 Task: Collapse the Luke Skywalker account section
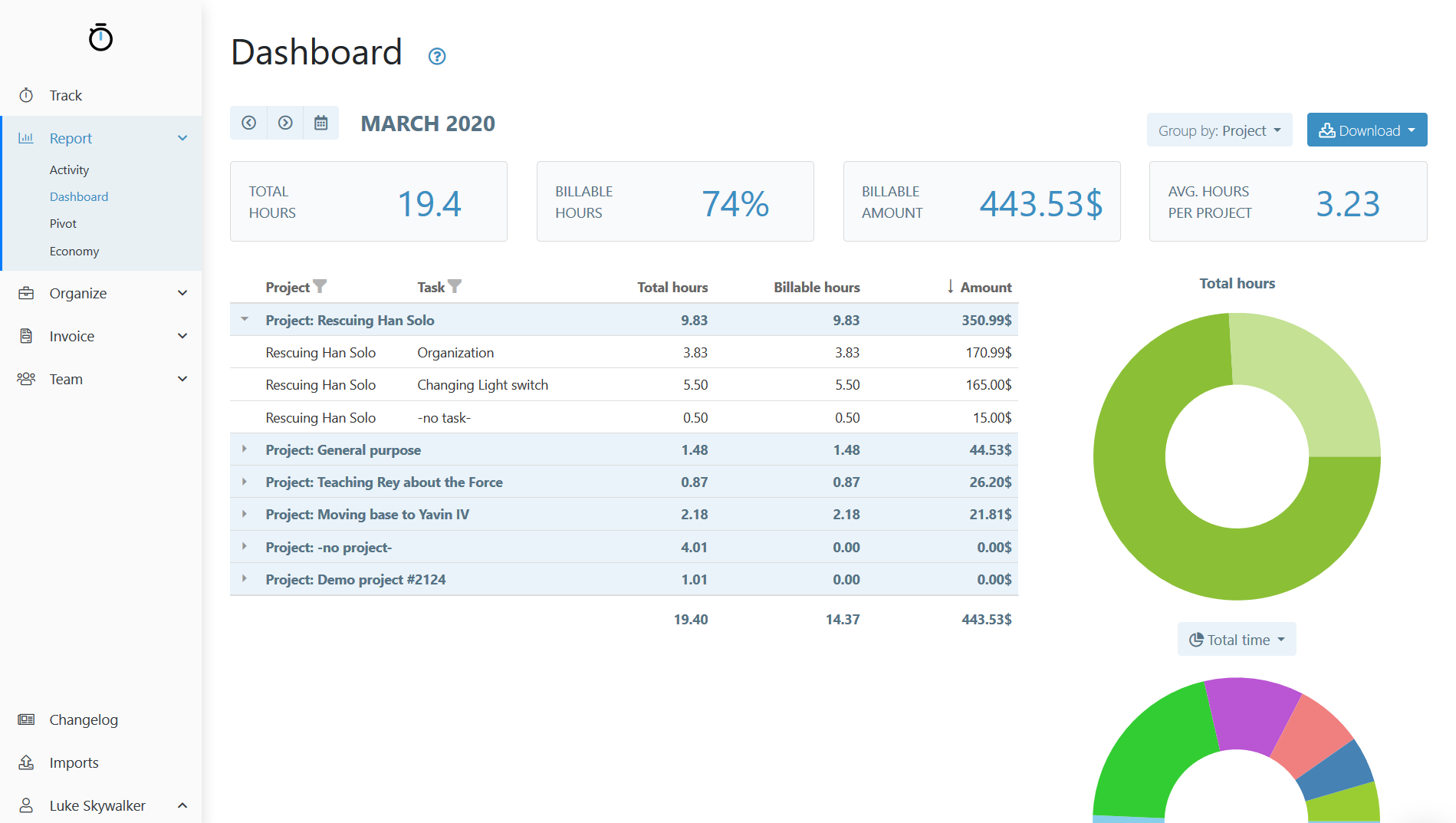182,805
